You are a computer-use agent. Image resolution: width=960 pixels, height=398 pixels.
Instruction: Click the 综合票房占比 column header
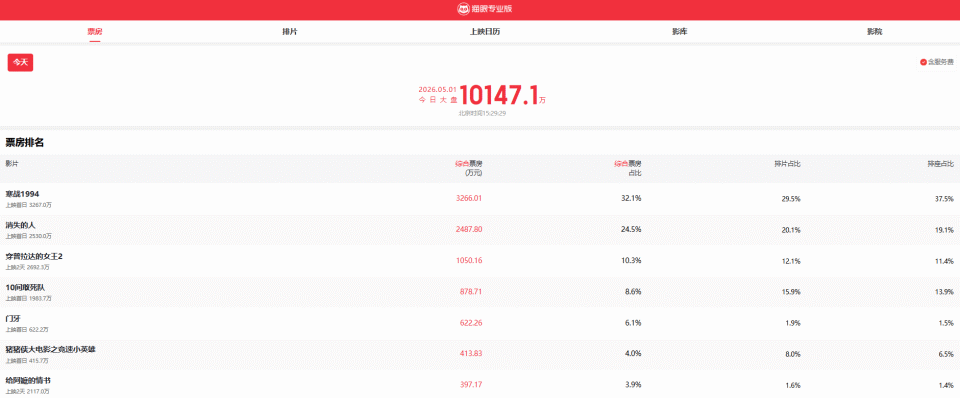pos(628,168)
